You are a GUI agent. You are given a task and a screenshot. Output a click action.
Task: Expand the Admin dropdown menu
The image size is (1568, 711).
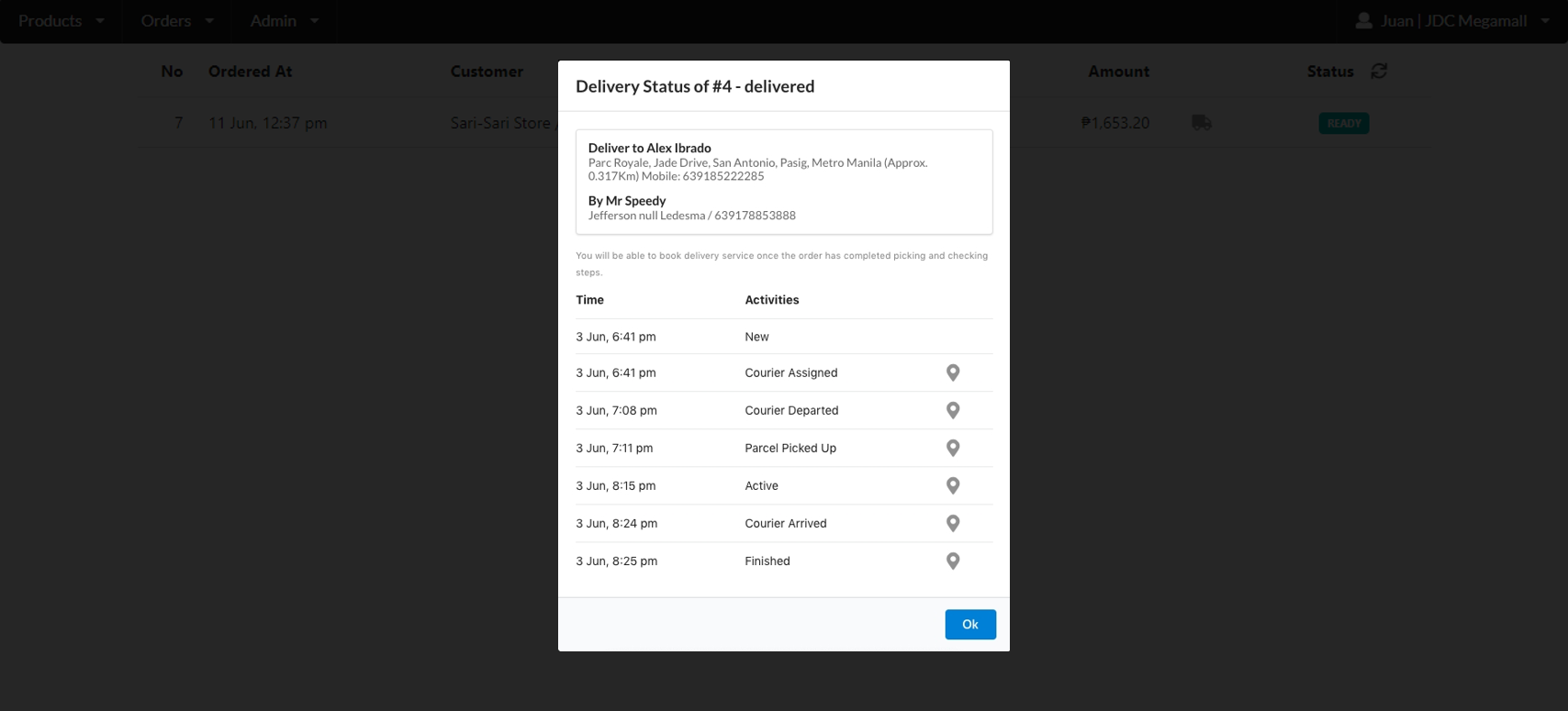tap(285, 20)
